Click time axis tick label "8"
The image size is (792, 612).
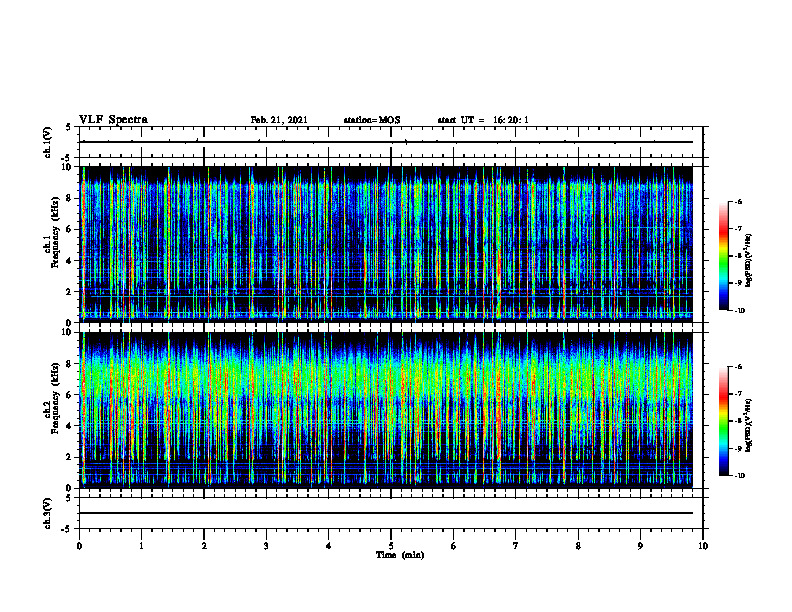tap(578, 546)
